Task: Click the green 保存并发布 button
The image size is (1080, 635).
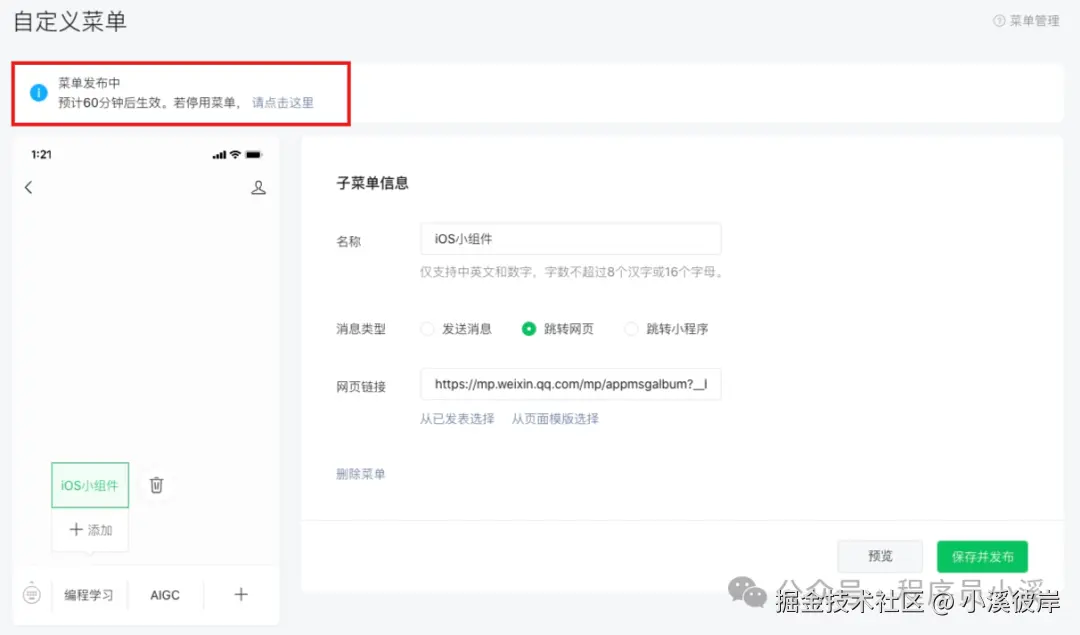Action: point(982,556)
